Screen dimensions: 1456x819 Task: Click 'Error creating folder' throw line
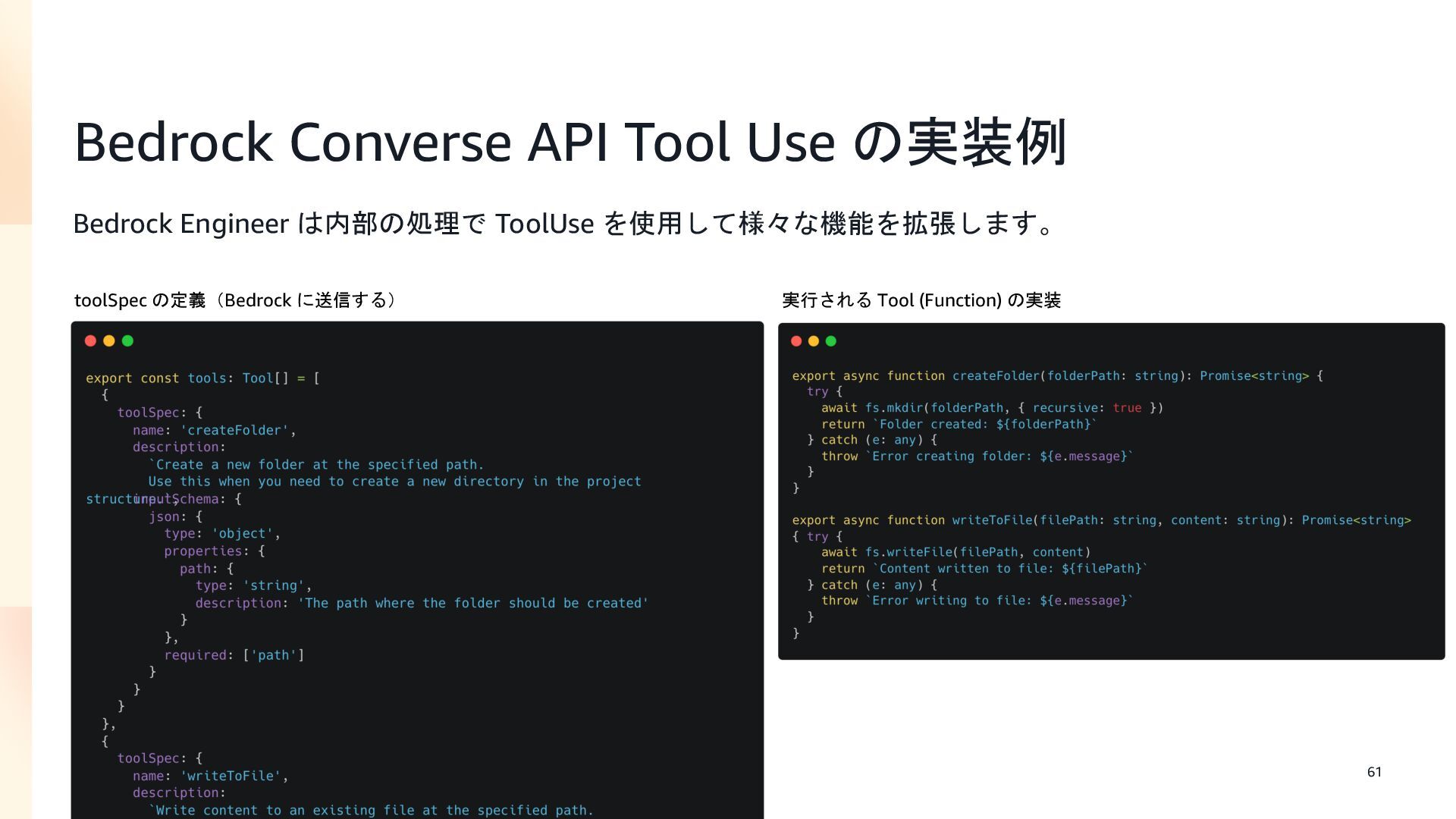point(977,456)
